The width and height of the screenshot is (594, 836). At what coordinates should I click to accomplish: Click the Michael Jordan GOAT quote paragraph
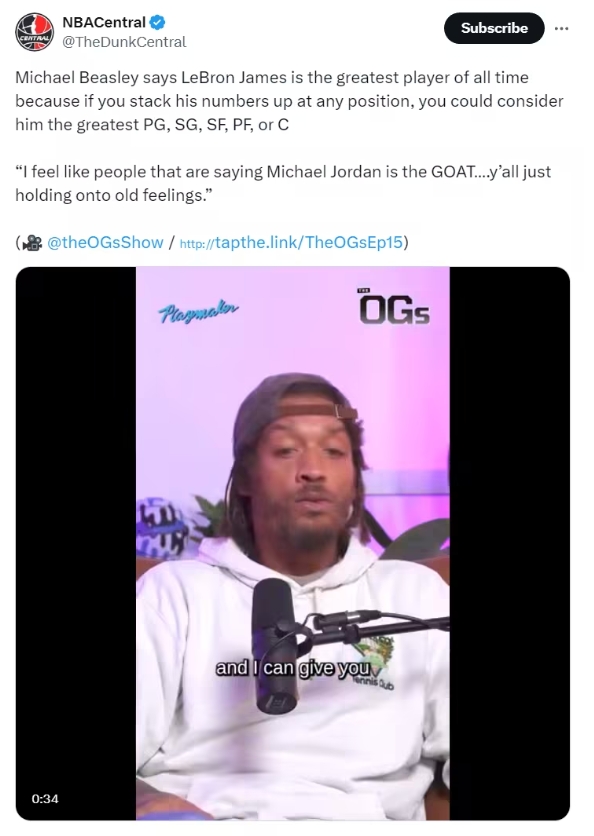[283, 183]
